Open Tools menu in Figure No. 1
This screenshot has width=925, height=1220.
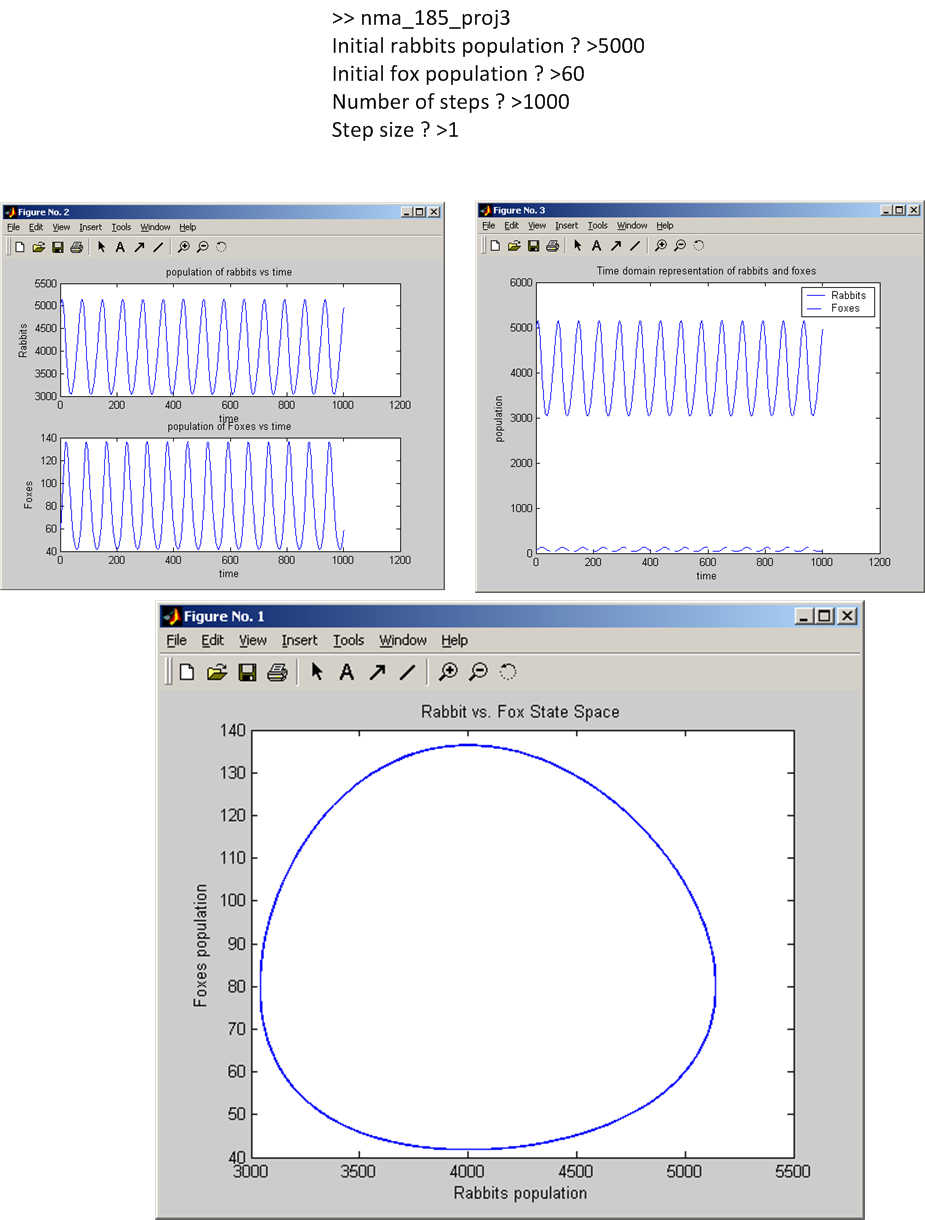(348, 640)
